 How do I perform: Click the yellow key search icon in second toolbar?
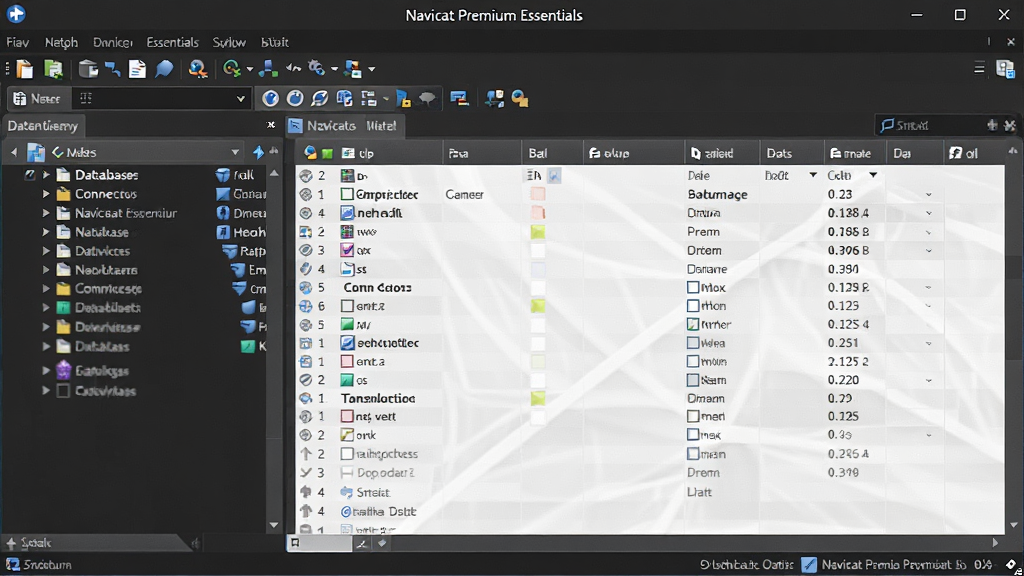(x=520, y=99)
